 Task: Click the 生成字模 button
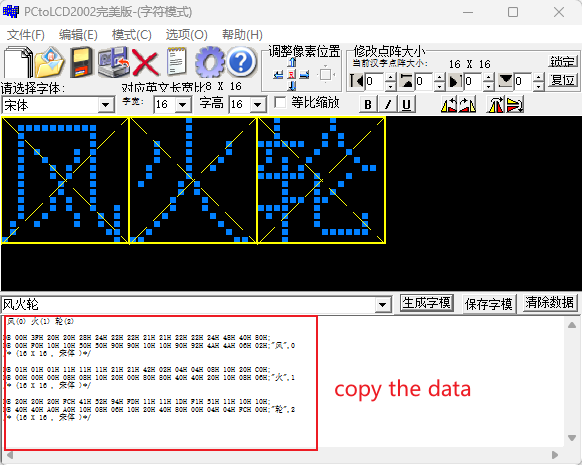[426, 303]
